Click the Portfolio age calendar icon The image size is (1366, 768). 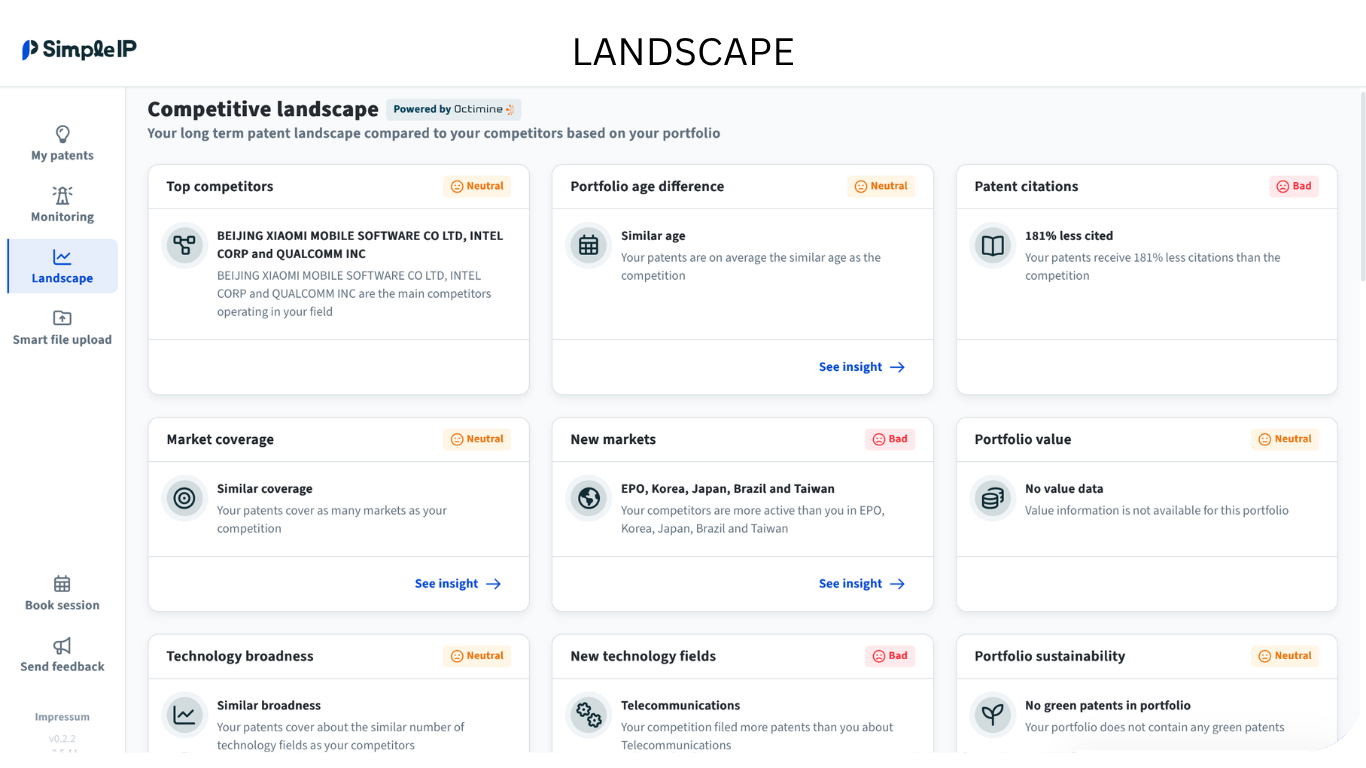pos(588,245)
